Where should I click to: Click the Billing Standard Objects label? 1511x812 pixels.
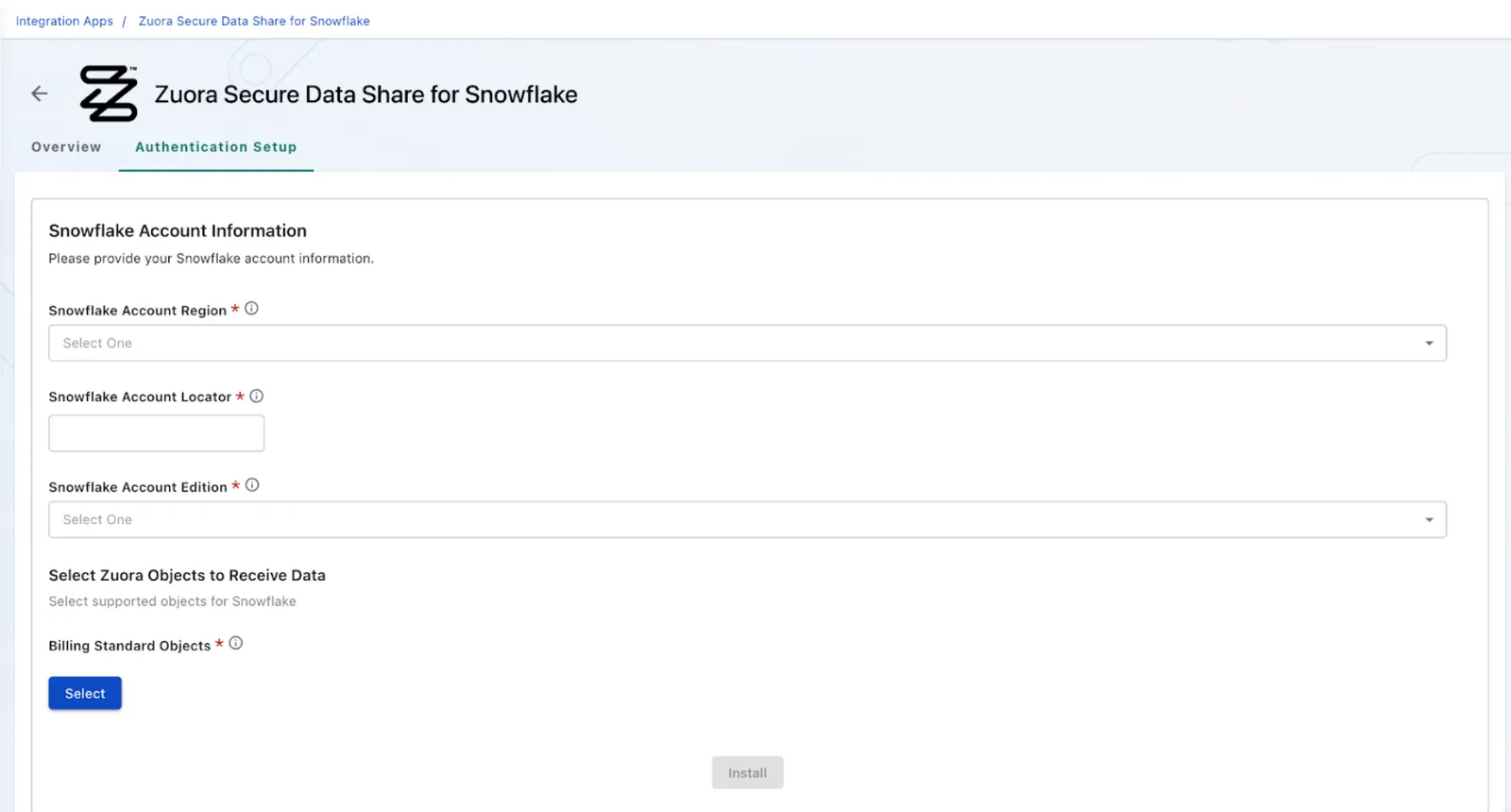pyautogui.click(x=129, y=646)
